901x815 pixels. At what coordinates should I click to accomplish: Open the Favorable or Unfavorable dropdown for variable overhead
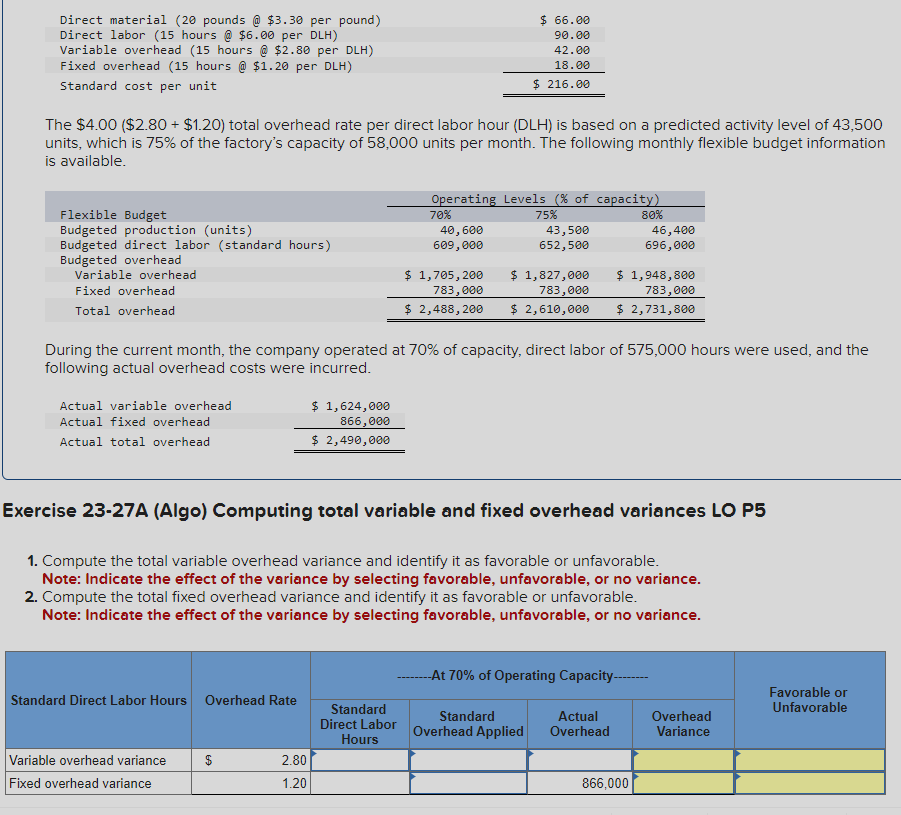point(808,760)
